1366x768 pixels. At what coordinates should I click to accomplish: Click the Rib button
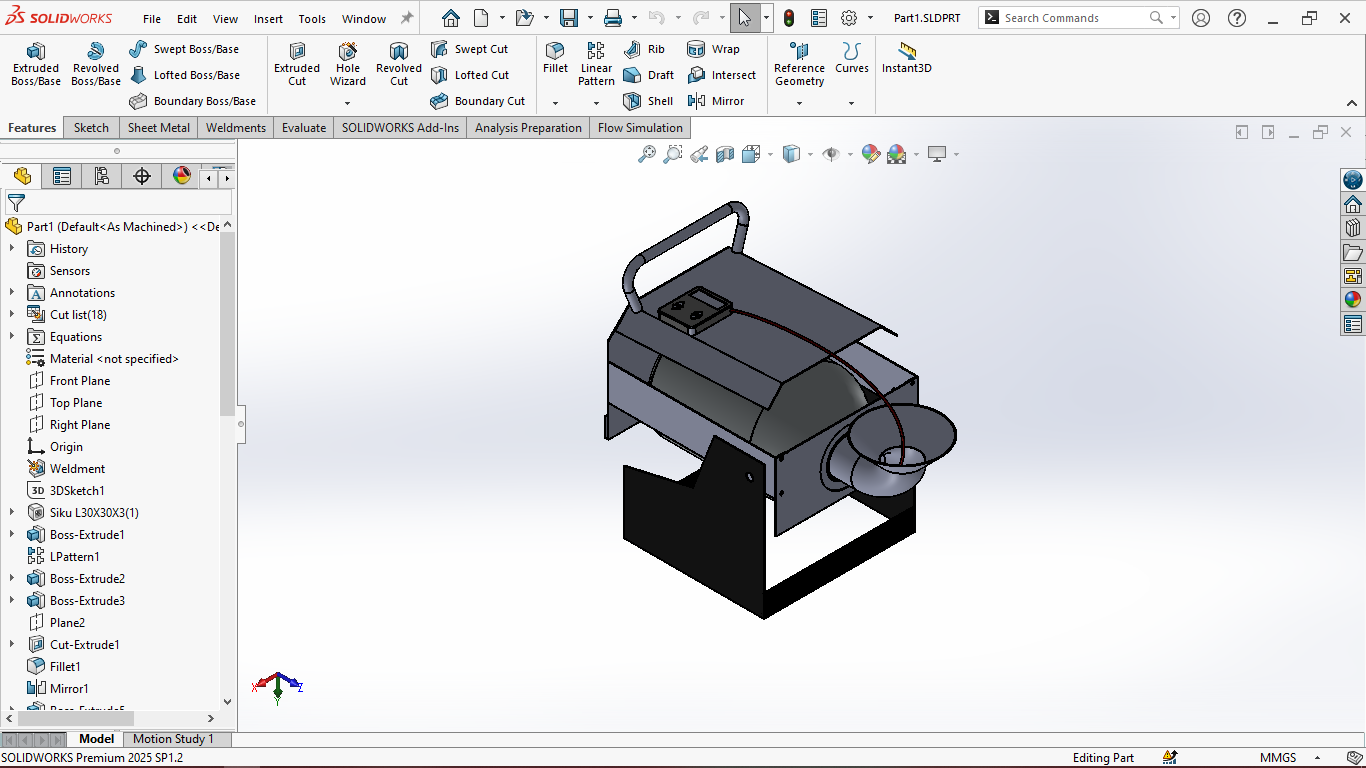tap(644, 49)
